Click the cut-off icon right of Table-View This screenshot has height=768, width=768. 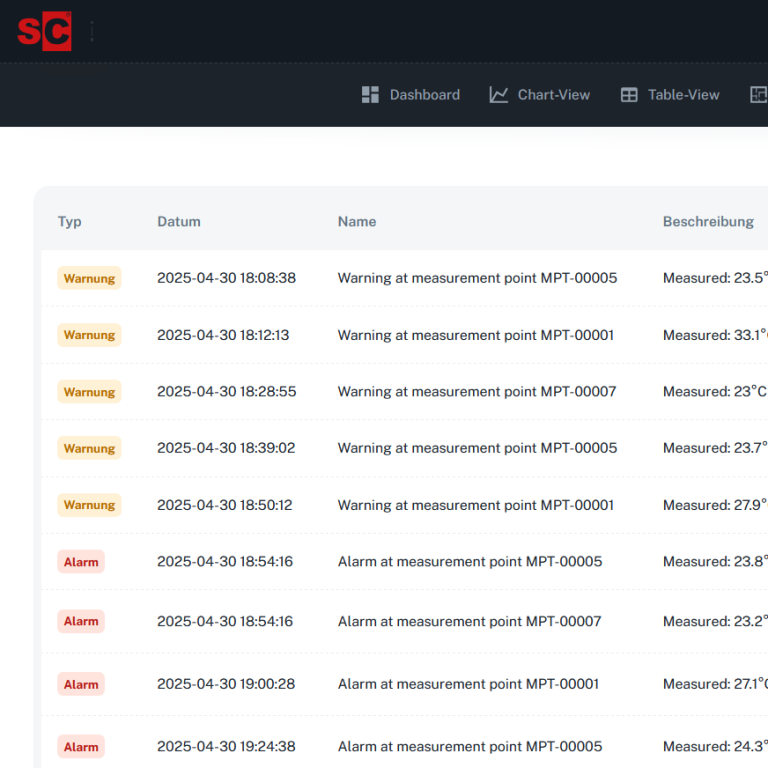758,95
